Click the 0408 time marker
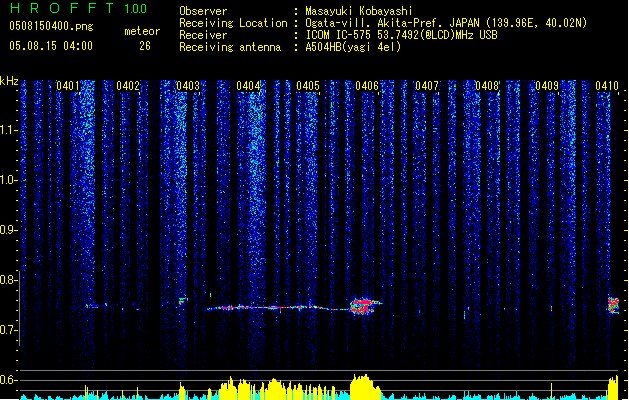The width and height of the screenshot is (629, 400). pyautogui.click(x=487, y=86)
